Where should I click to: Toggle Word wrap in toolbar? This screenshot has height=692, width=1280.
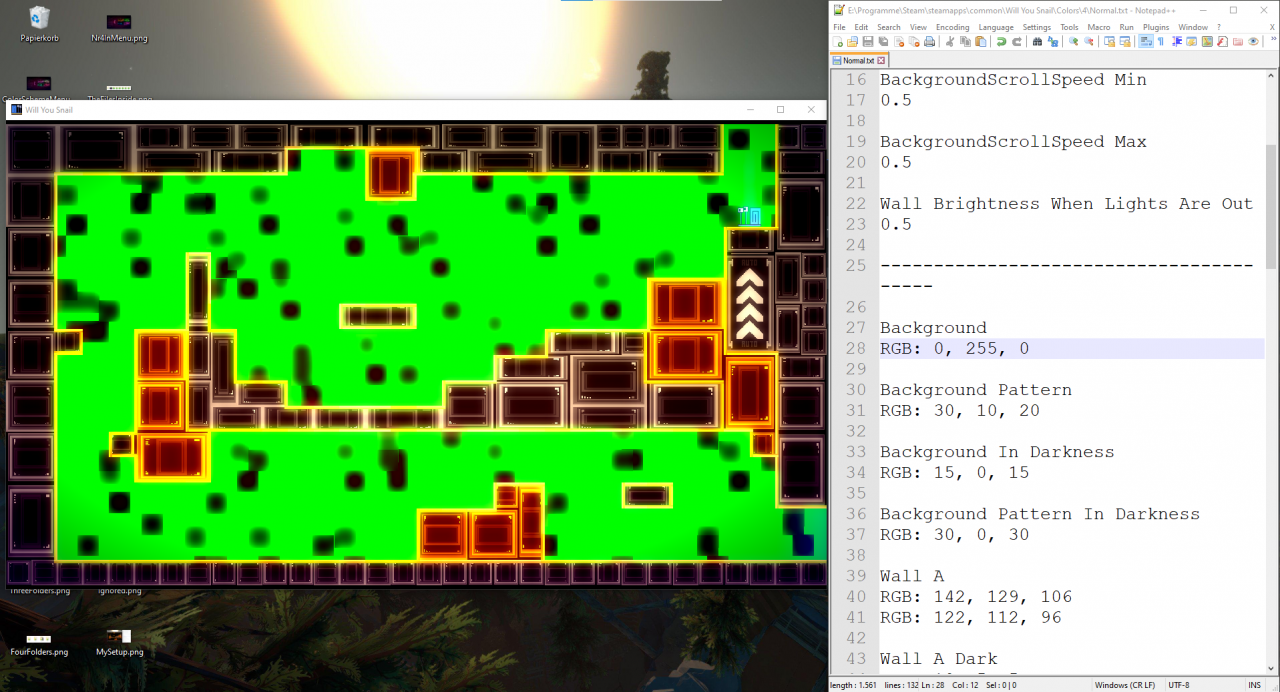[1145, 42]
